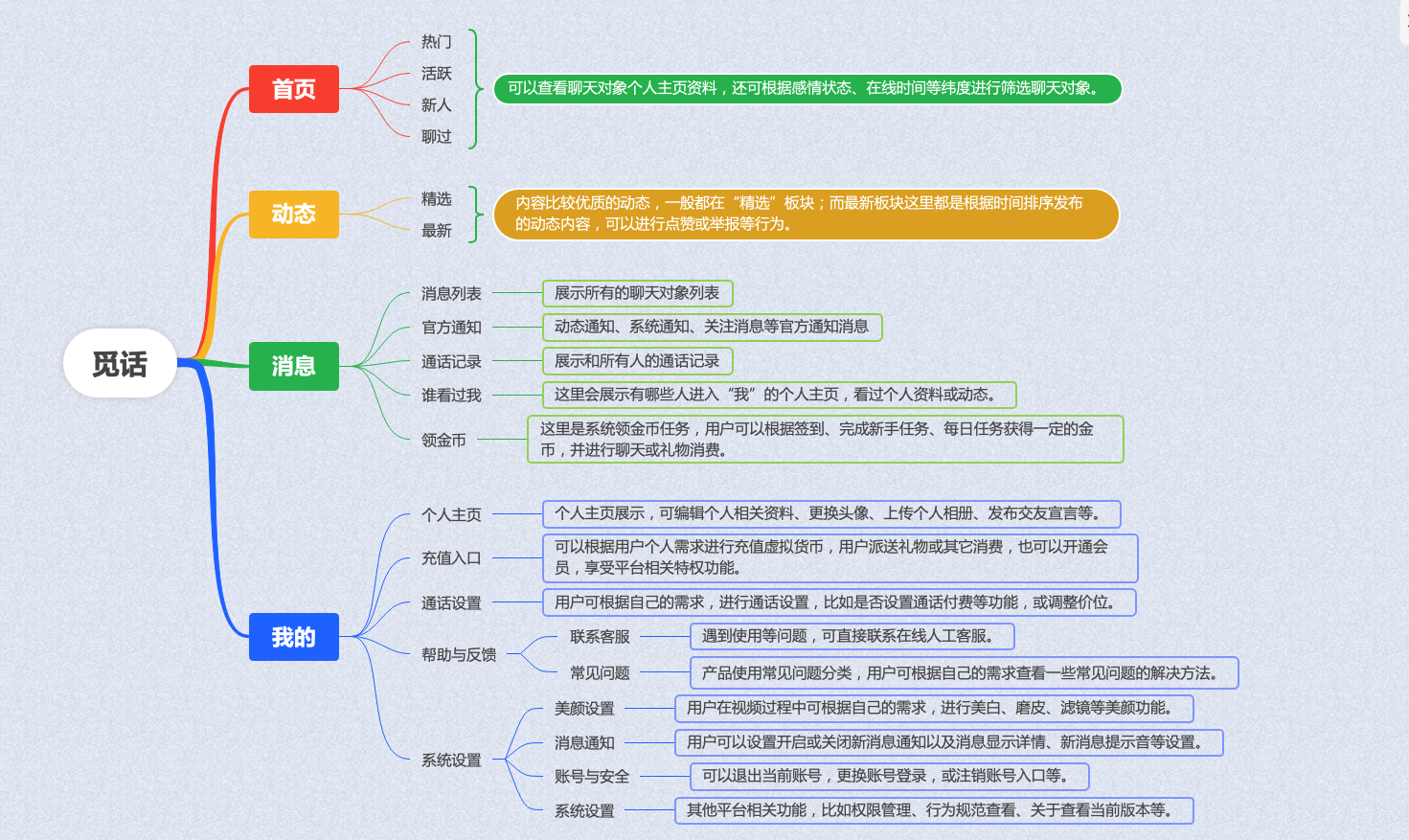Click the 常见问题 subtopic

point(600,673)
